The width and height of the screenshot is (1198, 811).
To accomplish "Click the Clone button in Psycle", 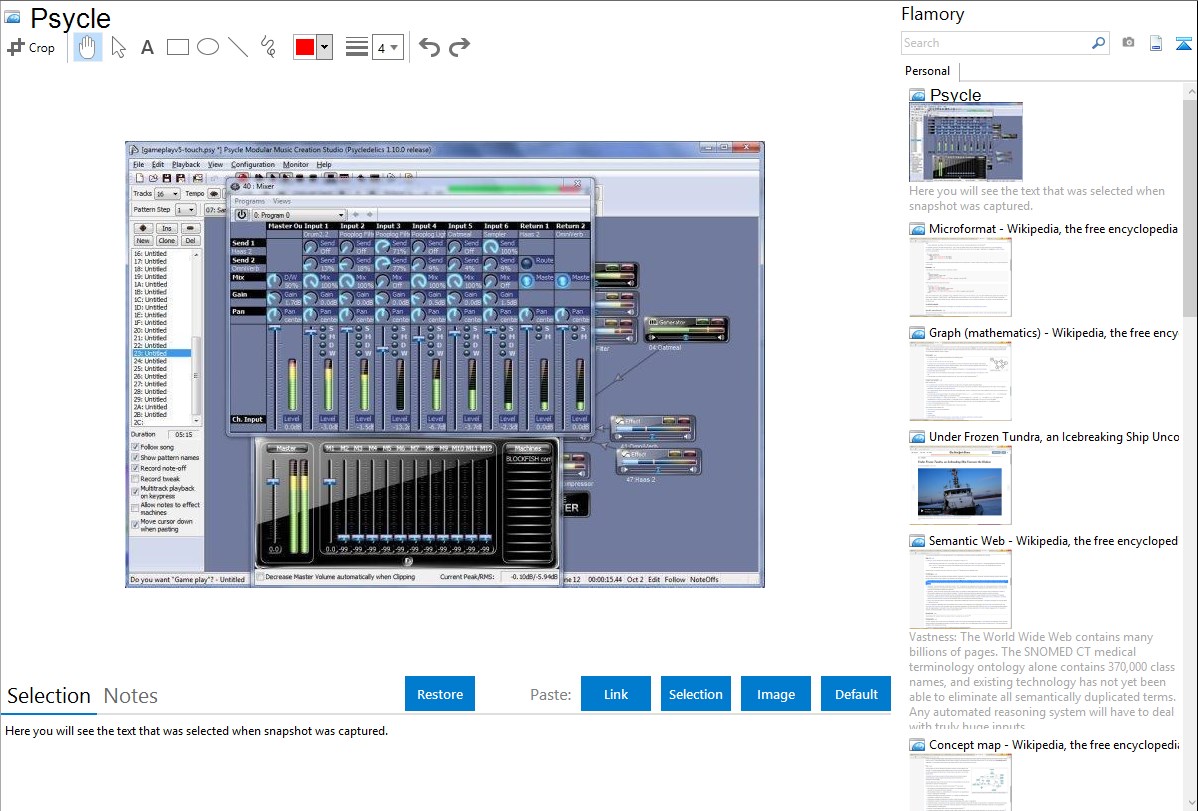I will (167, 241).
